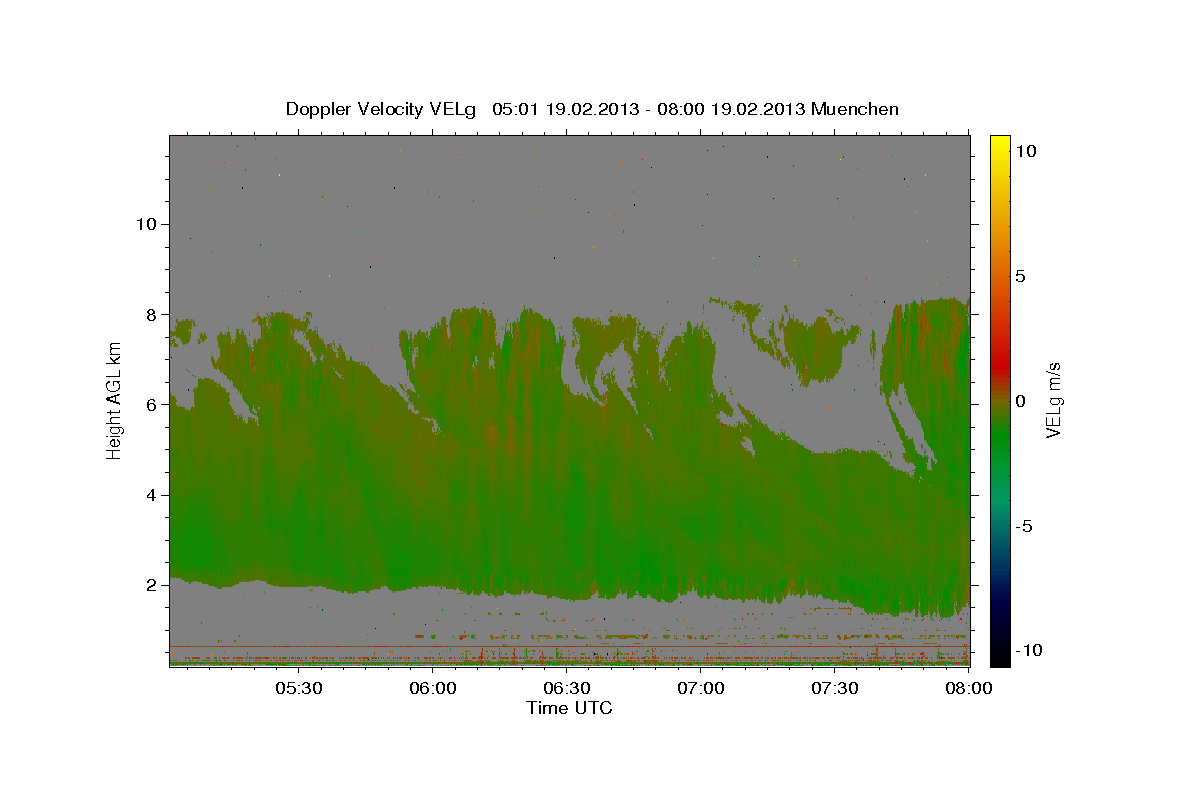Click the yellow top of the colorbar
This screenshot has width=1200, height=800.
tap(999, 145)
